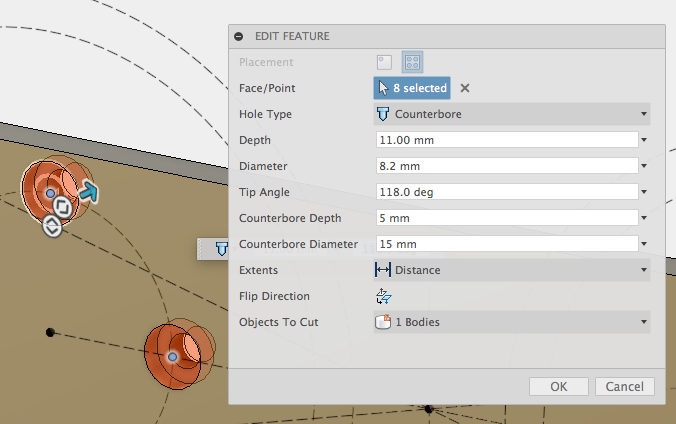The width and height of the screenshot is (676, 424).
Task: Expand the Diameter field dropdown arrow
Action: point(644,166)
